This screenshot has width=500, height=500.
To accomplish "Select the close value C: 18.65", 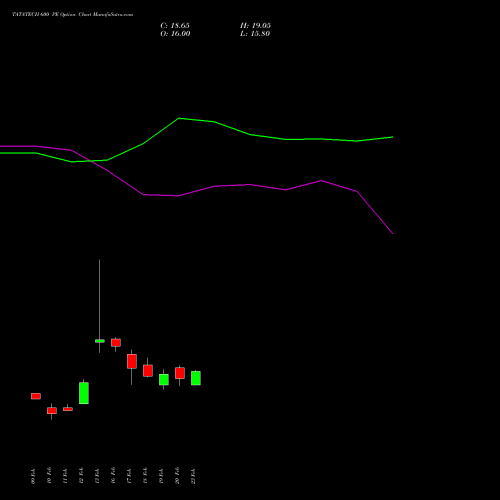I will pyautogui.click(x=175, y=26).
